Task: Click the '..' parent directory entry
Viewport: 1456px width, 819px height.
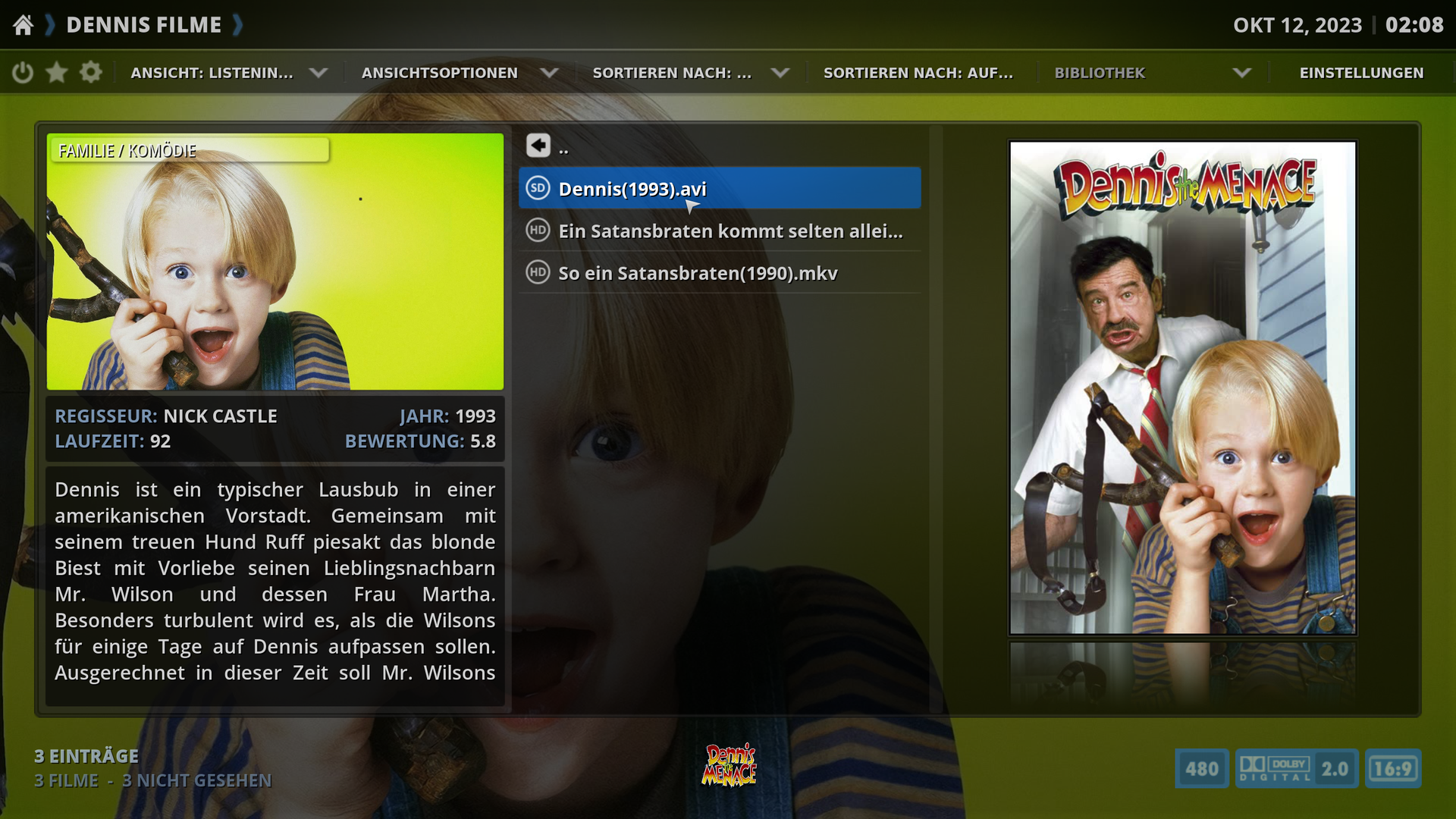Action: [720, 146]
